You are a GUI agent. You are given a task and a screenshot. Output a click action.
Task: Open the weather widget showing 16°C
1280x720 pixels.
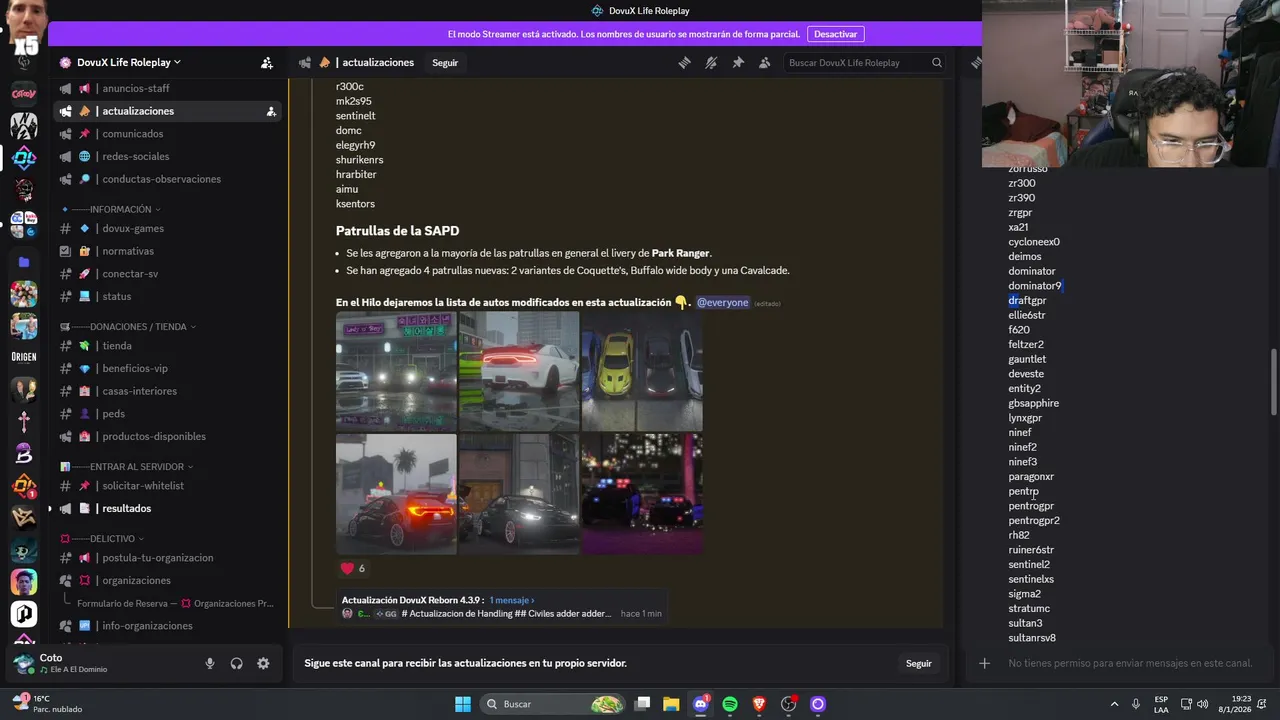coord(47,704)
